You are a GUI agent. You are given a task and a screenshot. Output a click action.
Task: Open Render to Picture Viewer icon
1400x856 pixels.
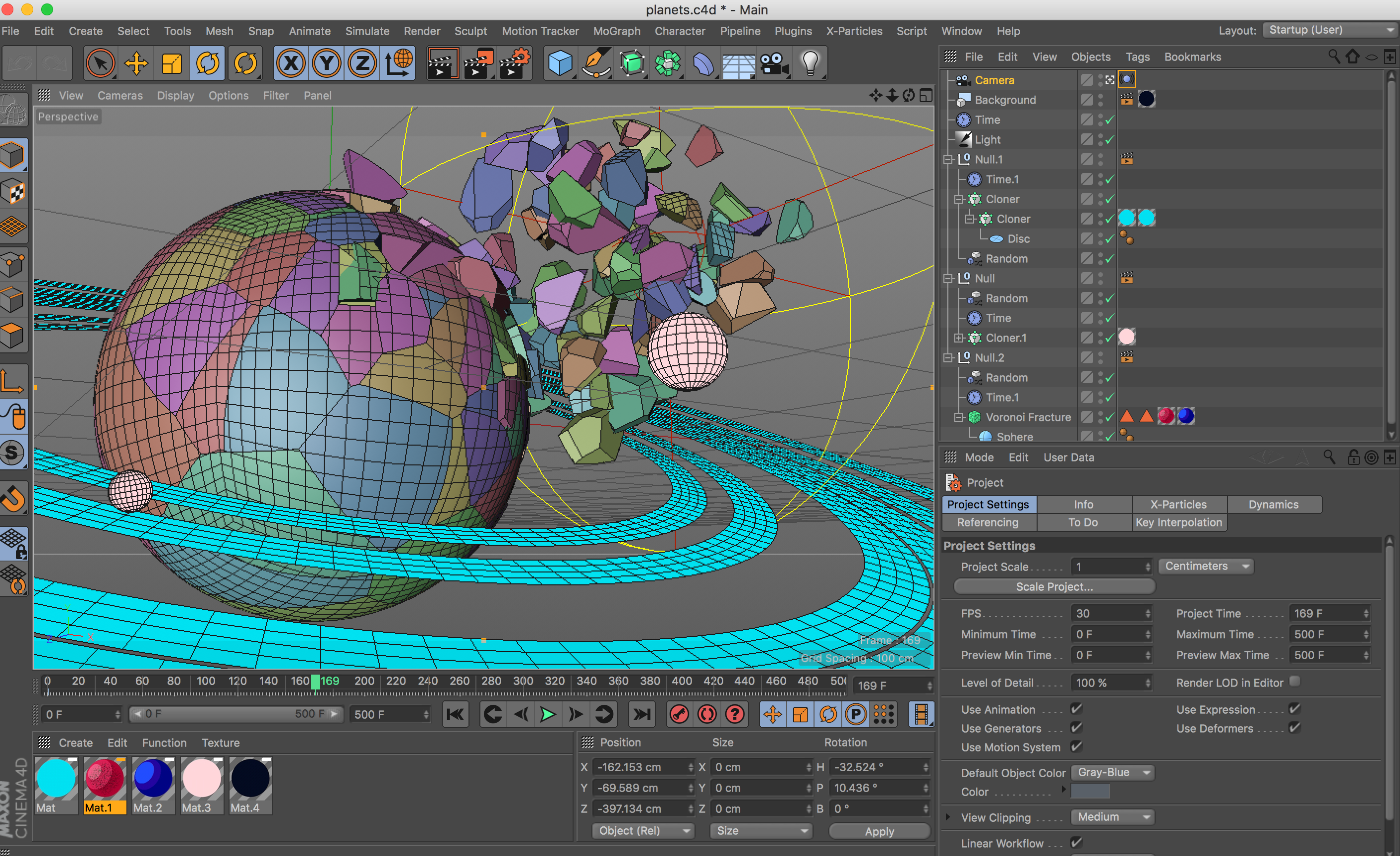[x=478, y=63]
